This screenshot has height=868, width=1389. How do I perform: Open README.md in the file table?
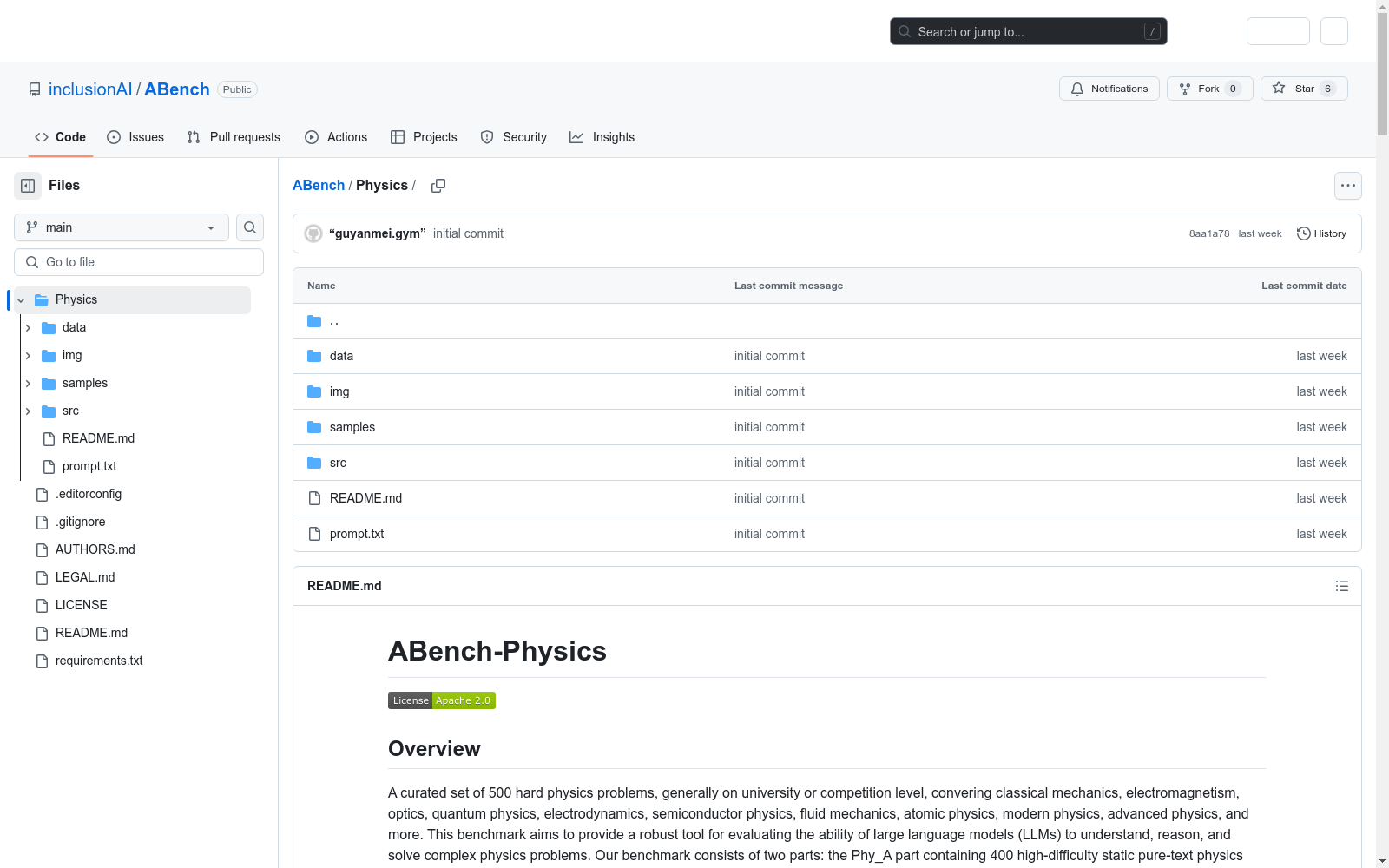365,498
